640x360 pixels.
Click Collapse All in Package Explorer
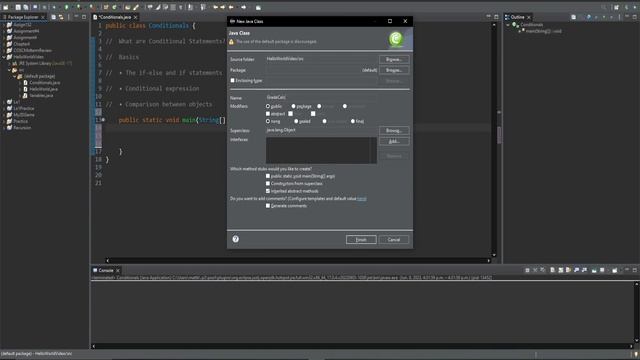click(x=53, y=17)
